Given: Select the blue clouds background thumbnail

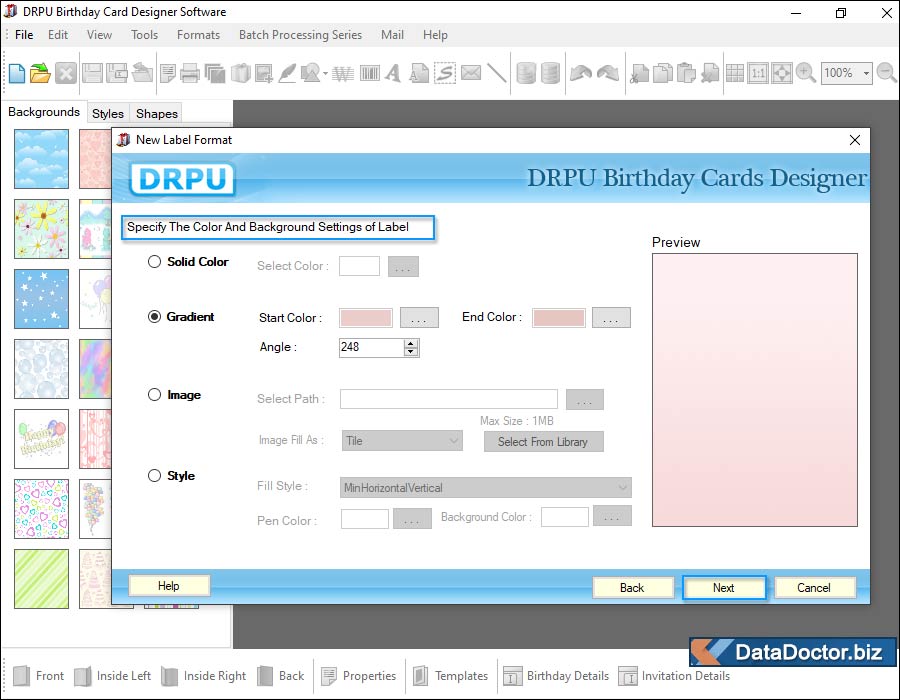Looking at the screenshot, I should pyautogui.click(x=41, y=159).
